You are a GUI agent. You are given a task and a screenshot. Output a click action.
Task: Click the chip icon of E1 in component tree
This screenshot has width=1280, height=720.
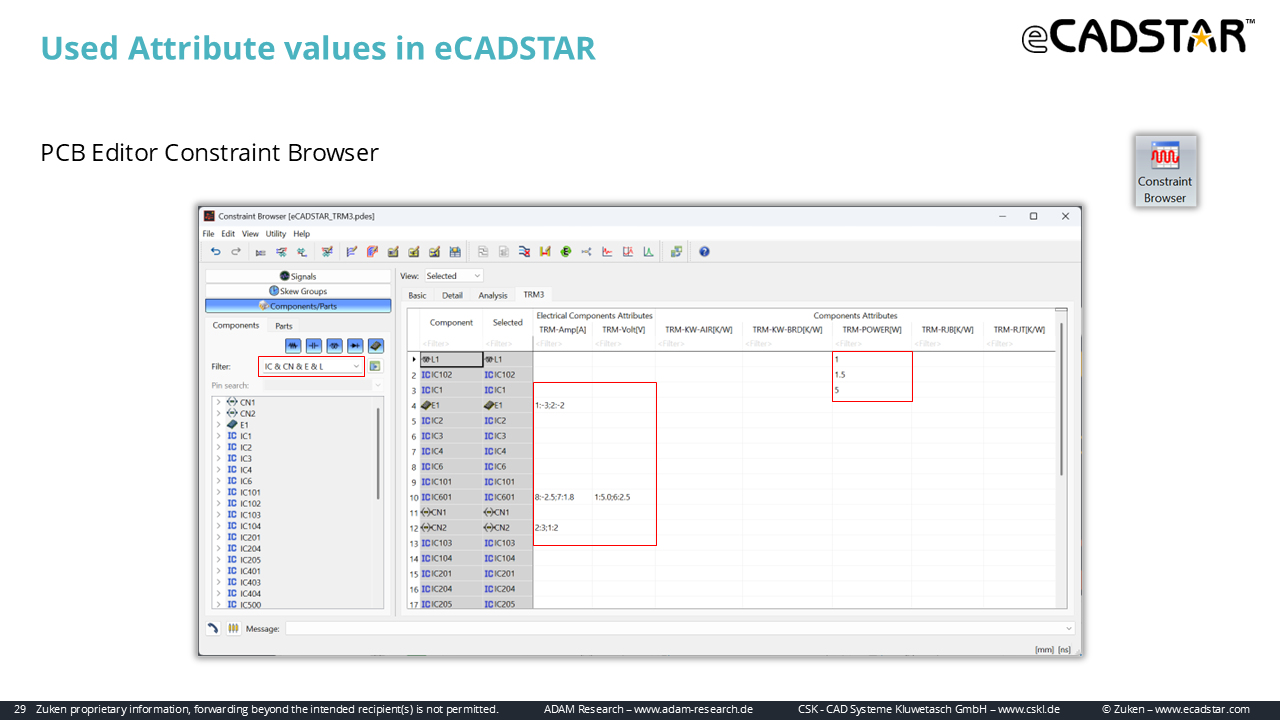(x=233, y=424)
